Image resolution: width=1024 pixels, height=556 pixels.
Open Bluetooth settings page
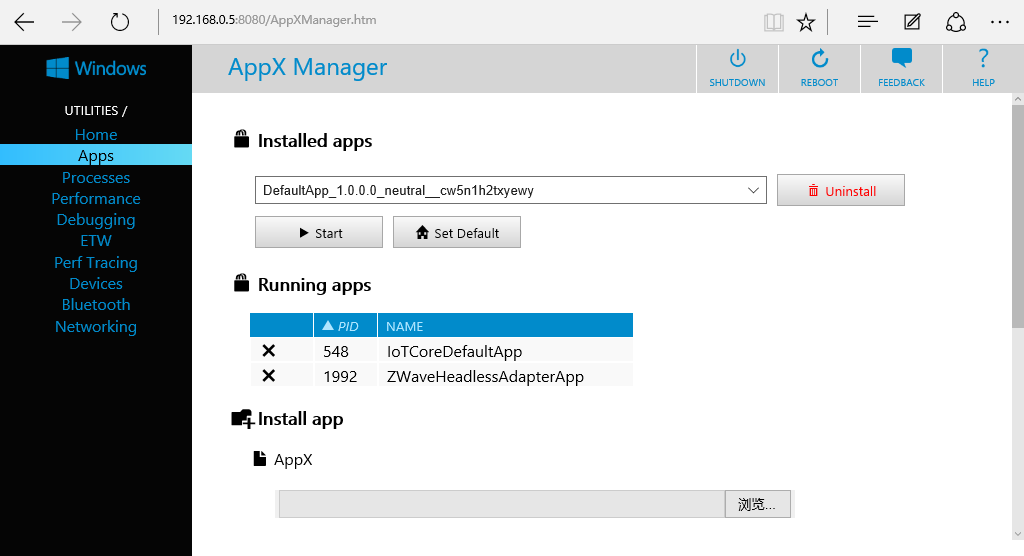pos(96,304)
